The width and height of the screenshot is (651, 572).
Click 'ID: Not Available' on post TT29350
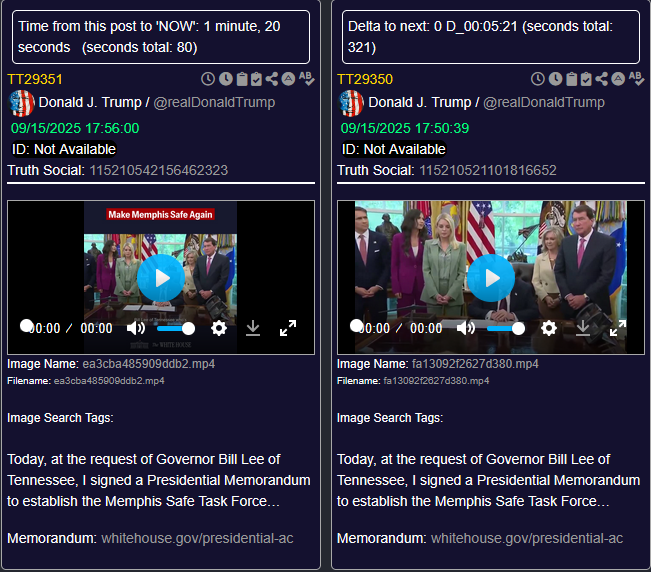click(x=393, y=149)
